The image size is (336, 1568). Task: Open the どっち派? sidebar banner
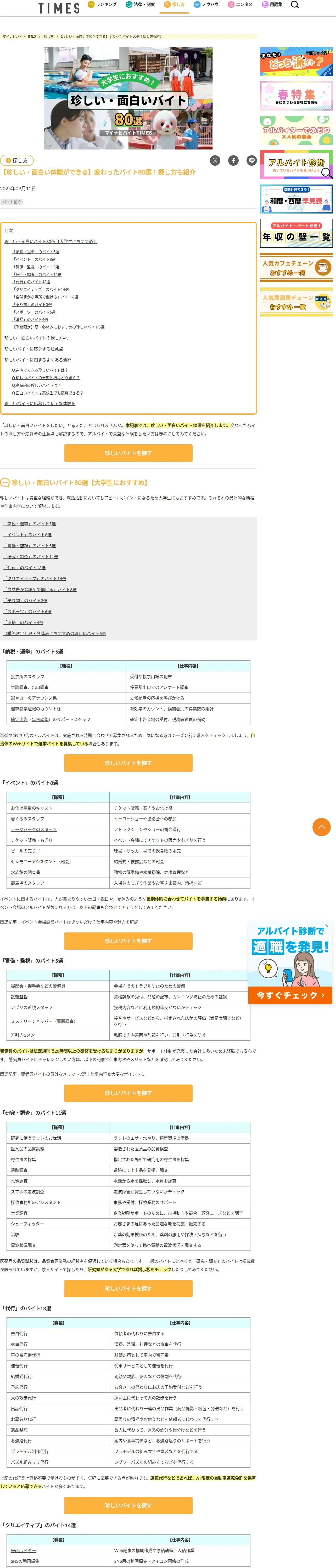click(296, 61)
